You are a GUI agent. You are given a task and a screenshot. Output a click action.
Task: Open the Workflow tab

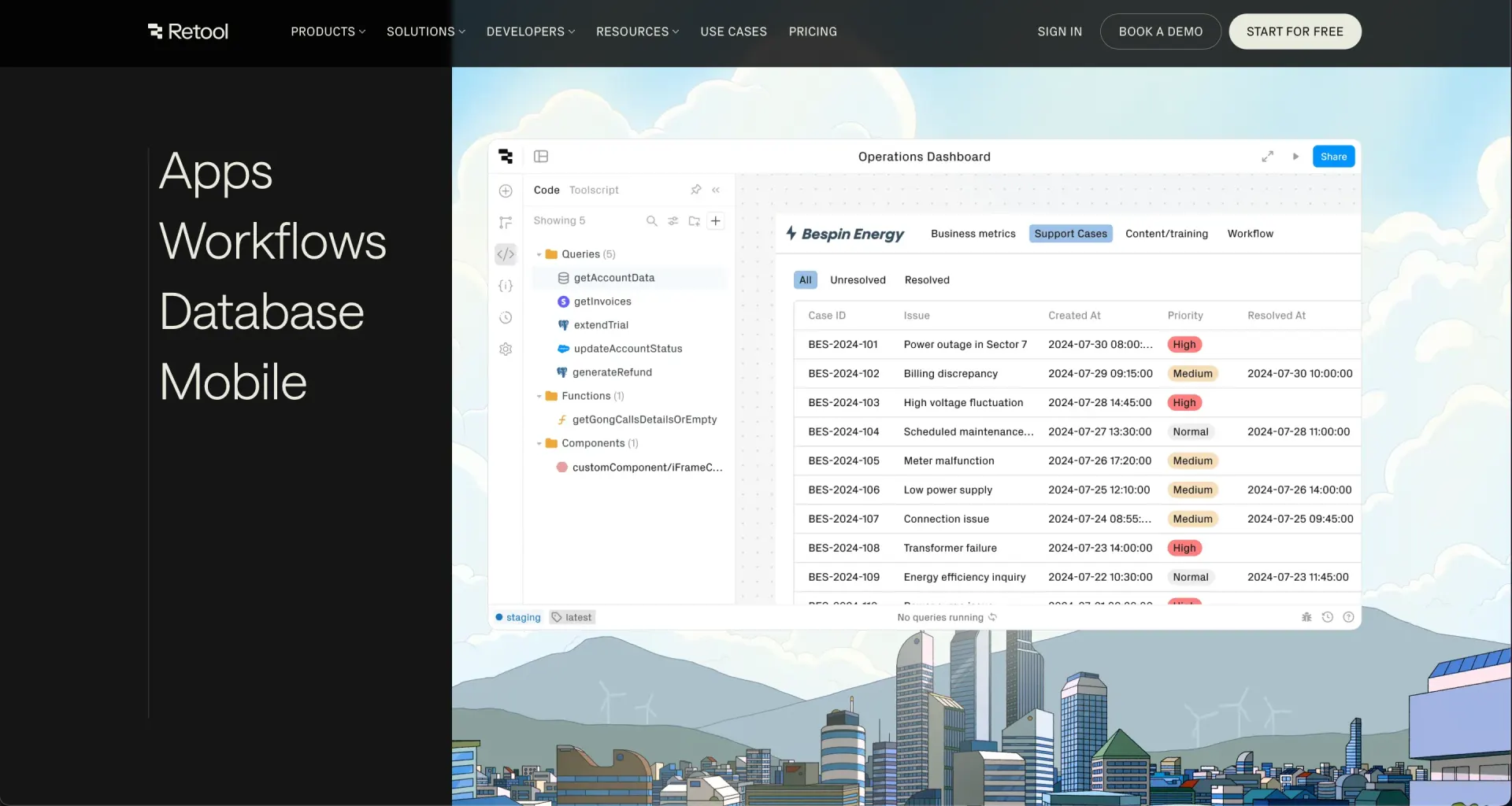pyautogui.click(x=1250, y=234)
